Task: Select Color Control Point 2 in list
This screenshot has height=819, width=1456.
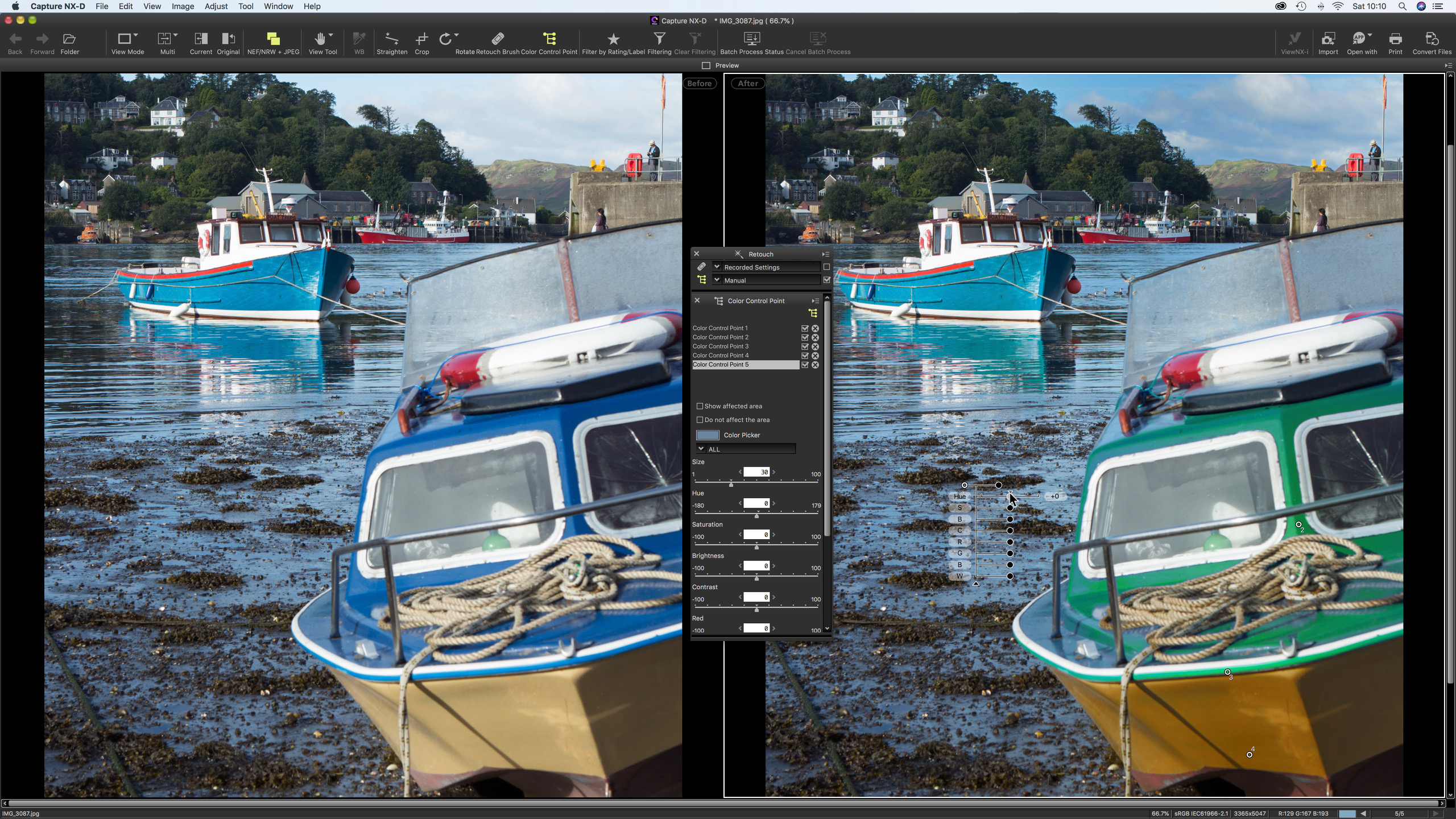Action: 721,337
